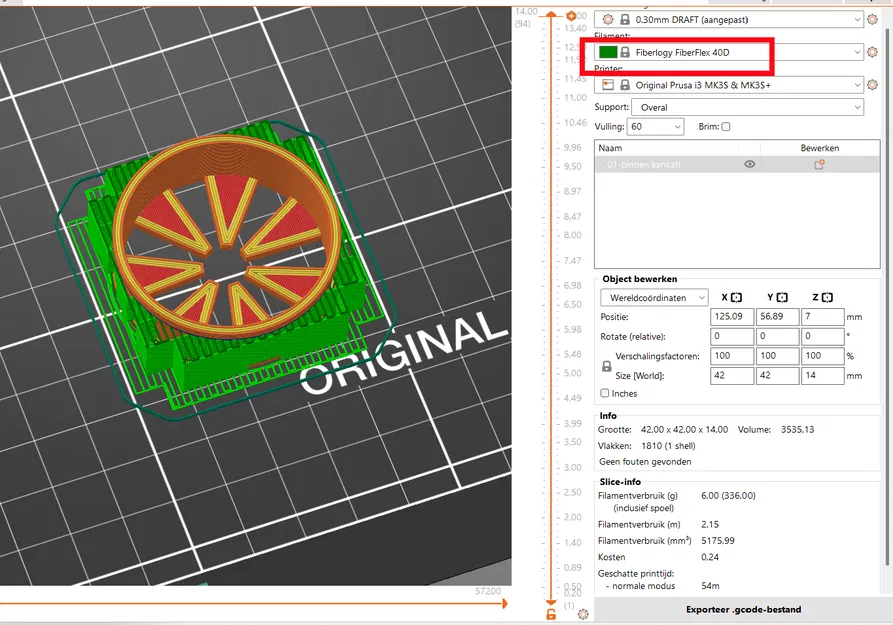Open the 0.30mm DRAFT print profile dropdown
This screenshot has width=893, height=625.
click(729, 19)
